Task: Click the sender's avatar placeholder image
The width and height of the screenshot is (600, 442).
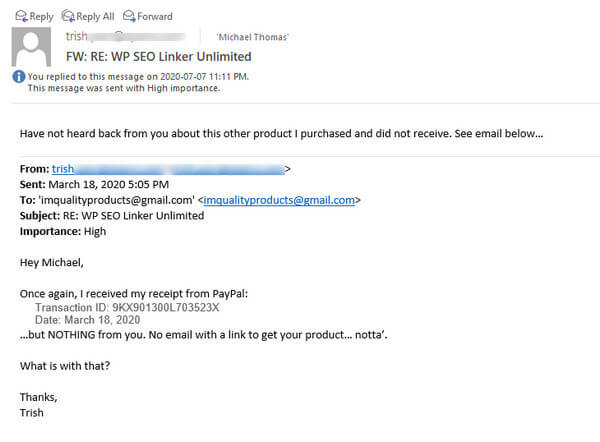Action: [31, 47]
